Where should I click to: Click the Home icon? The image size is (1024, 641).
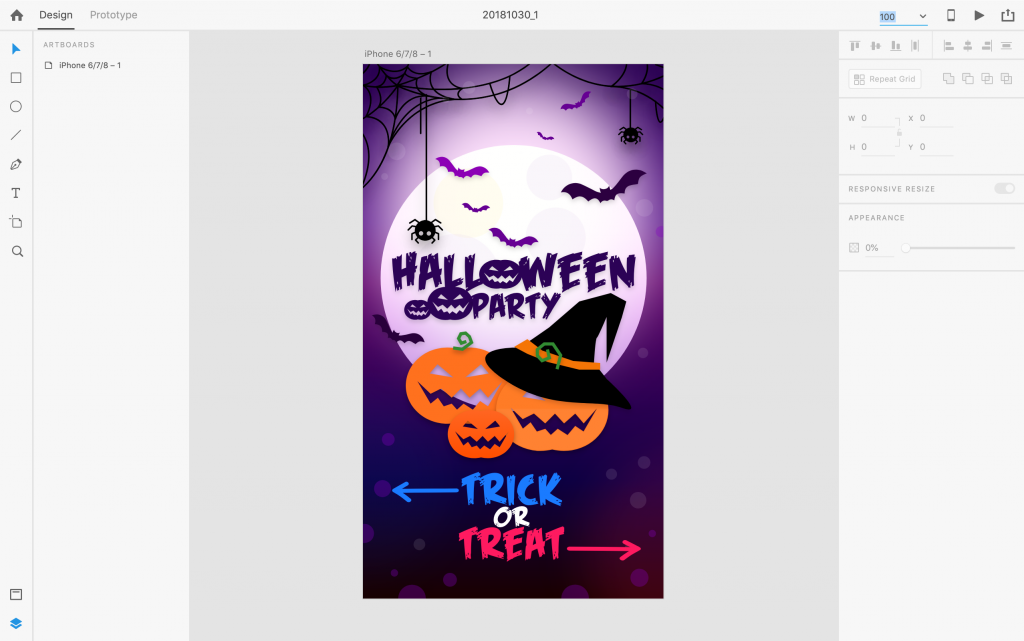[x=16, y=15]
